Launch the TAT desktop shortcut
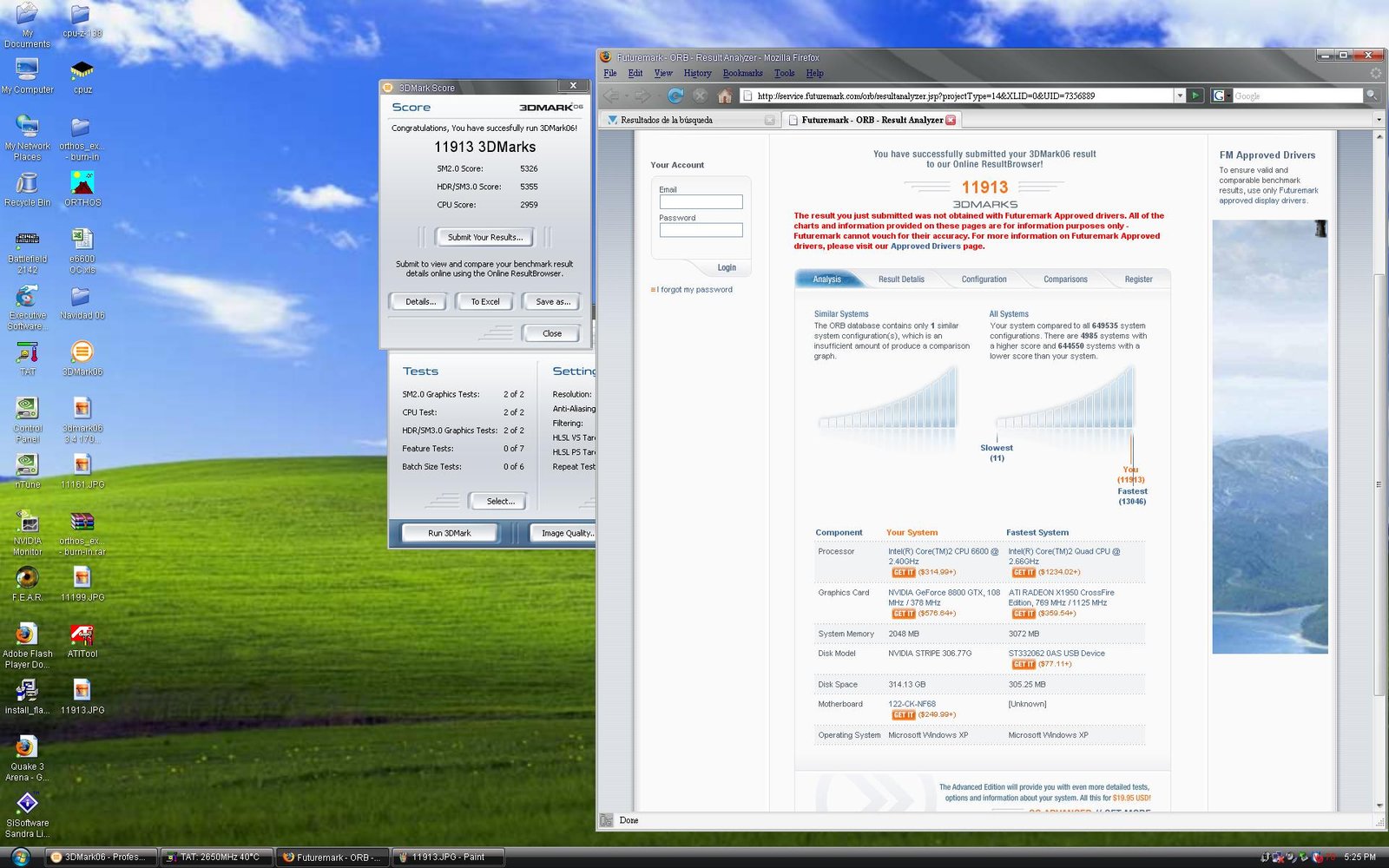 tap(27, 358)
